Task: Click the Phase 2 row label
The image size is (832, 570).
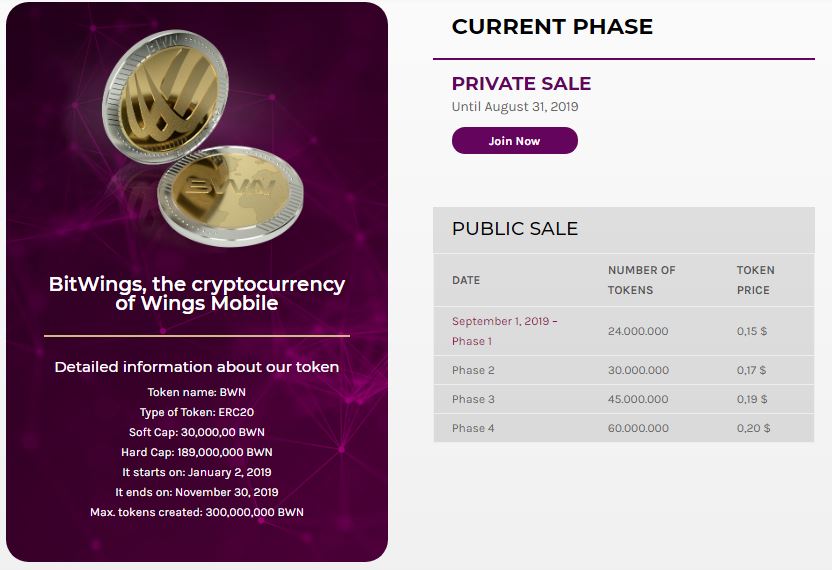Action: click(x=473, y=370)
